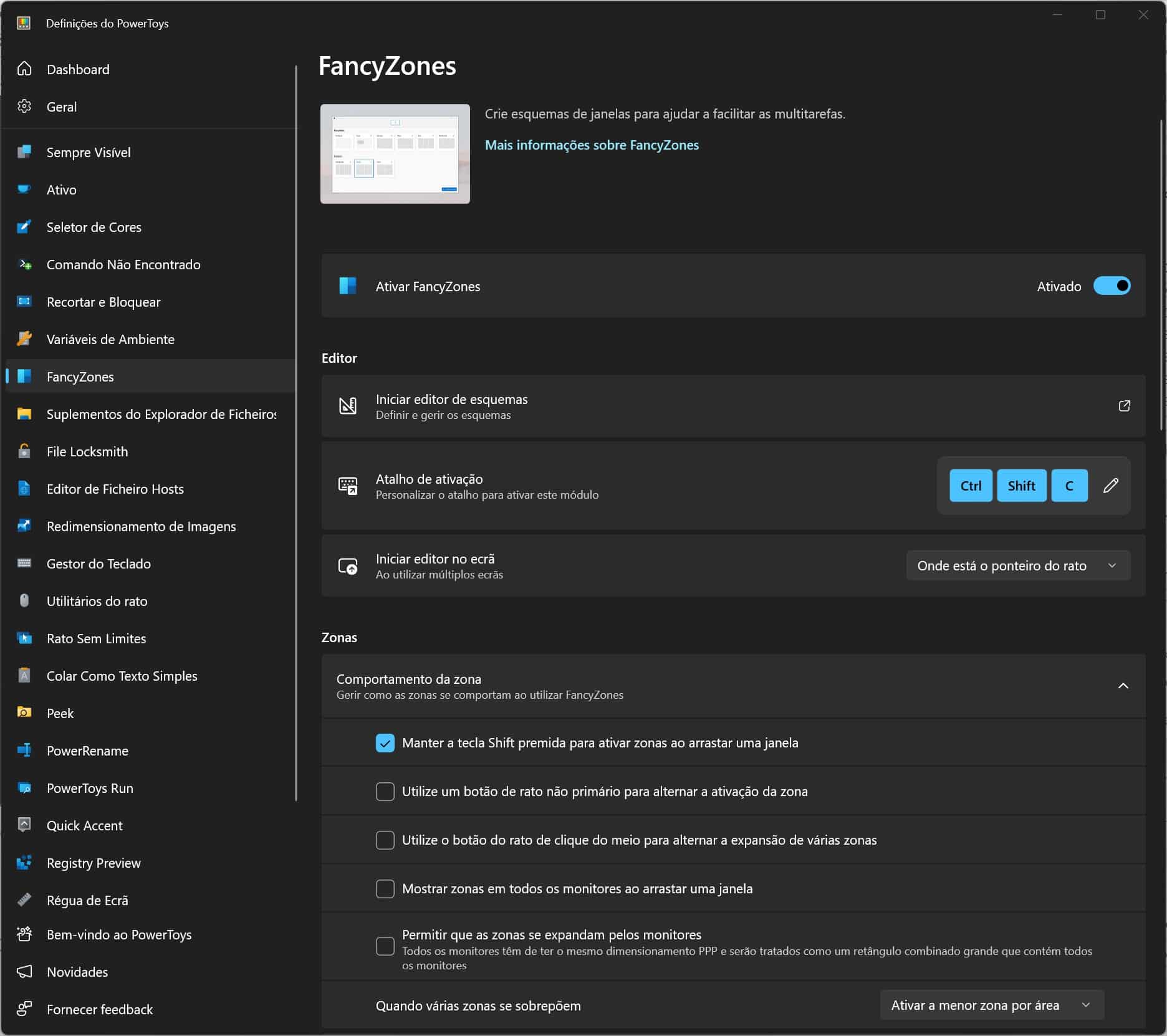Click the Peek icon in sidebar
The image size is (1167, 1036).
click(24, 713)
